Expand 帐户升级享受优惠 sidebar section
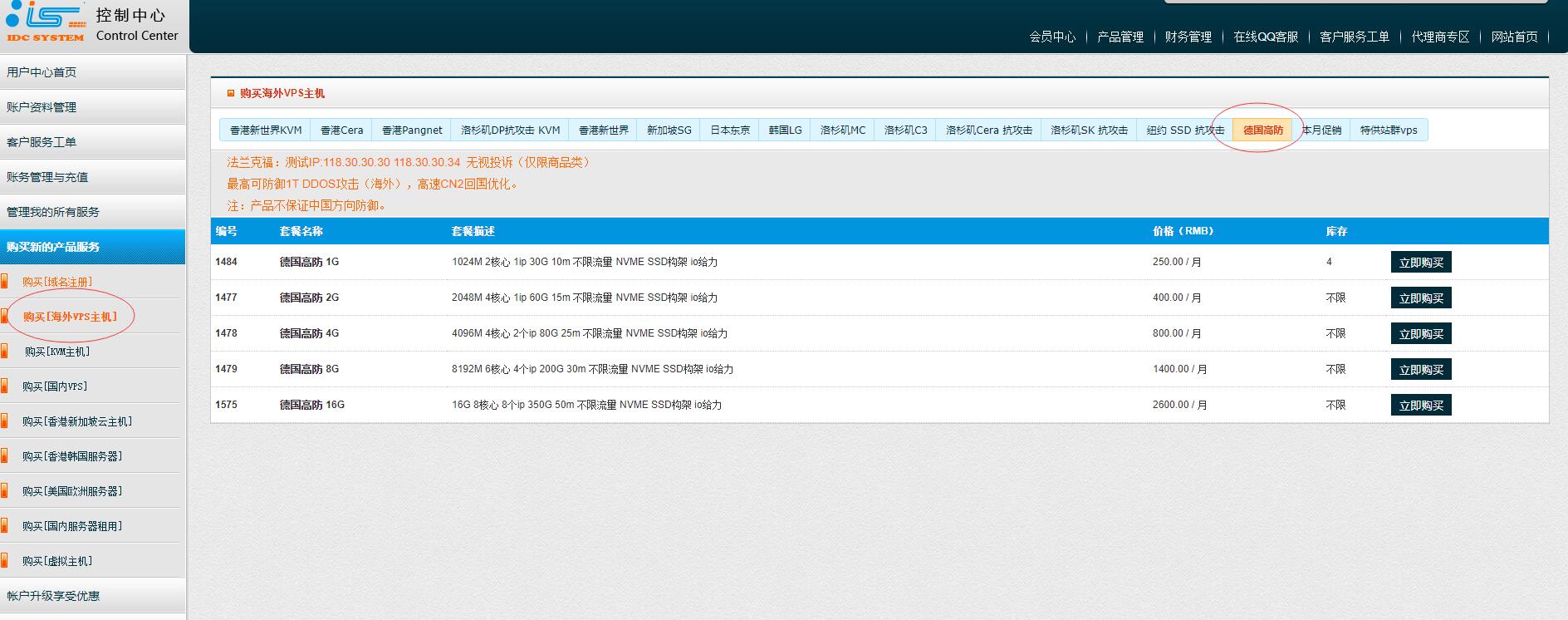Viewport: 1568px width, 620px height. pos(92,596)
